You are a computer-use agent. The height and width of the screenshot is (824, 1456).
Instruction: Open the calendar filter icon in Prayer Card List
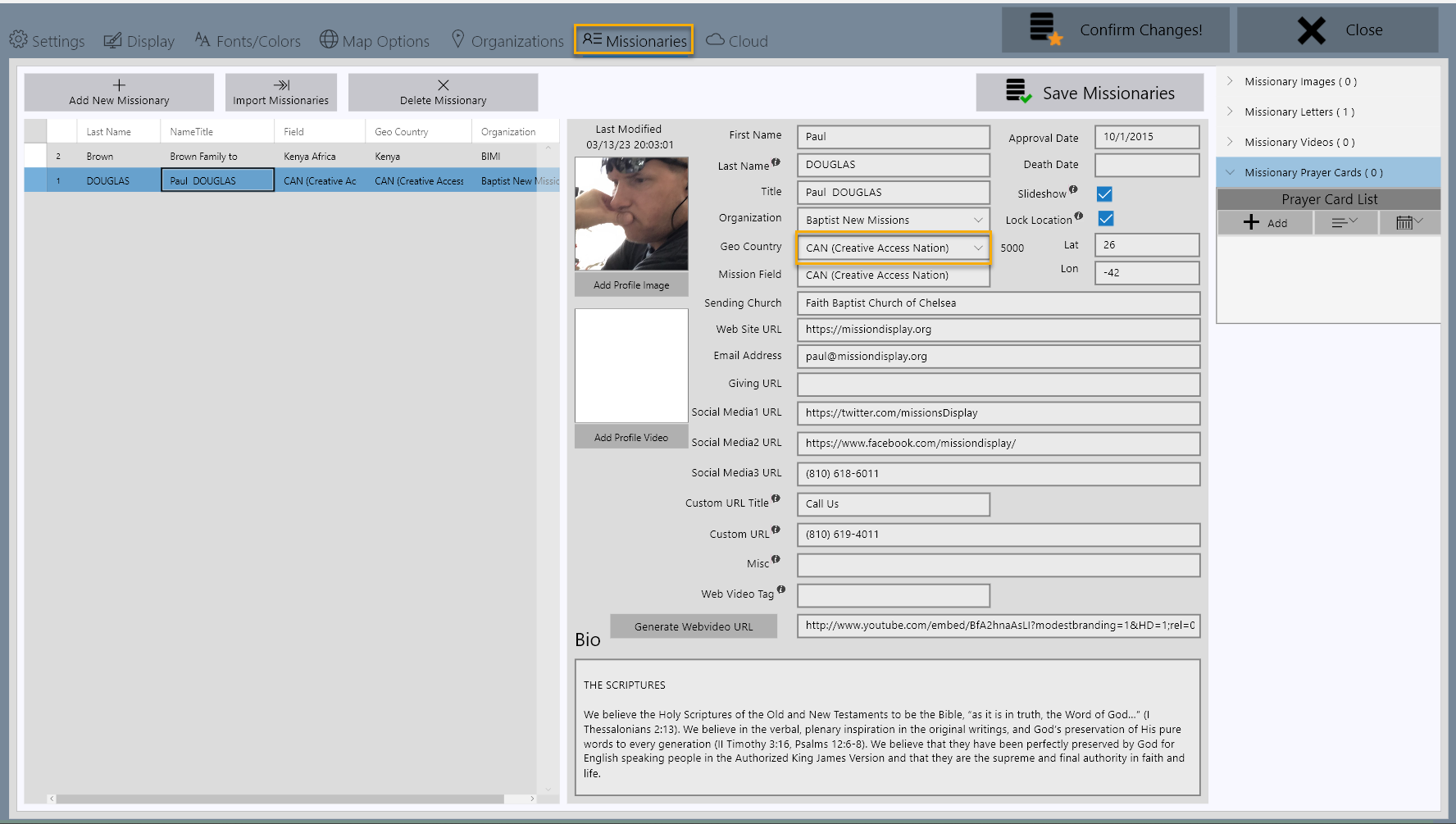click(1406, 222)
